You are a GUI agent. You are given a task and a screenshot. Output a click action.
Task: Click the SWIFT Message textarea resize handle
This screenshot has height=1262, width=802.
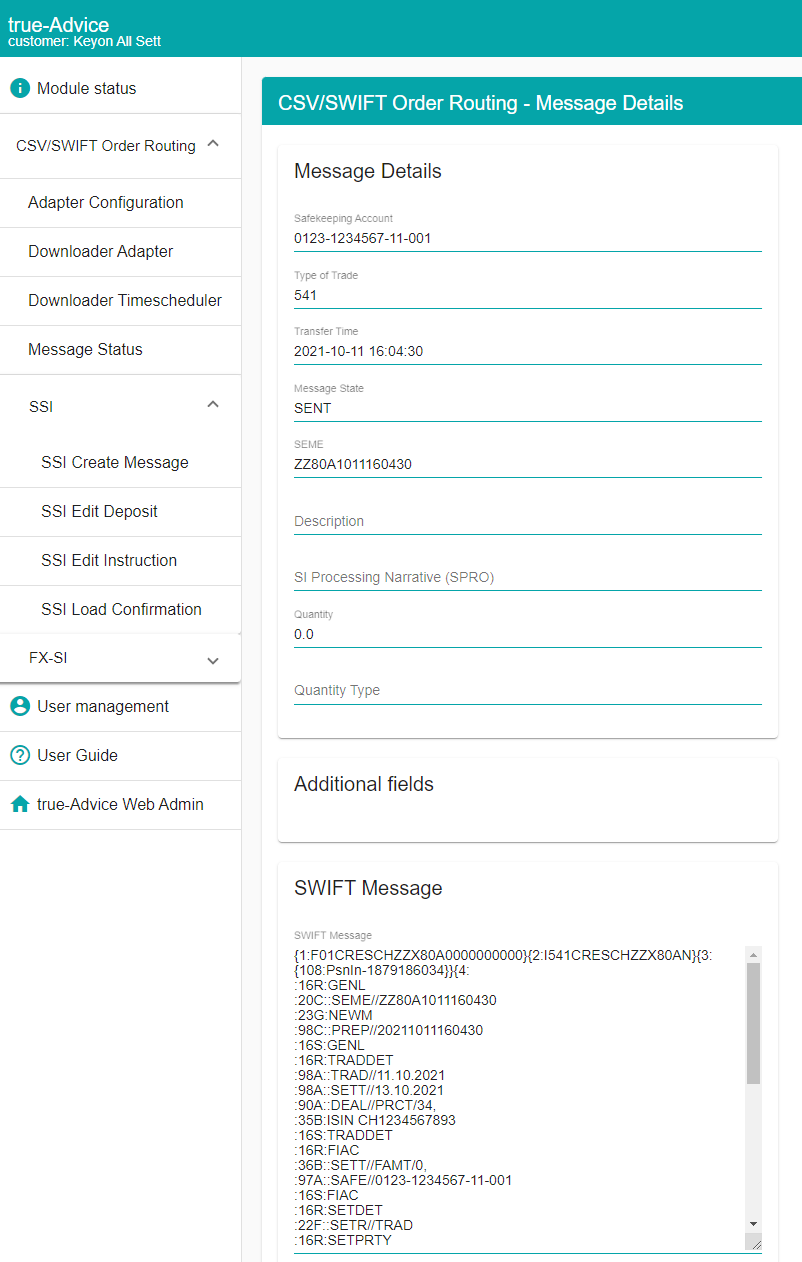point(754,1242)
